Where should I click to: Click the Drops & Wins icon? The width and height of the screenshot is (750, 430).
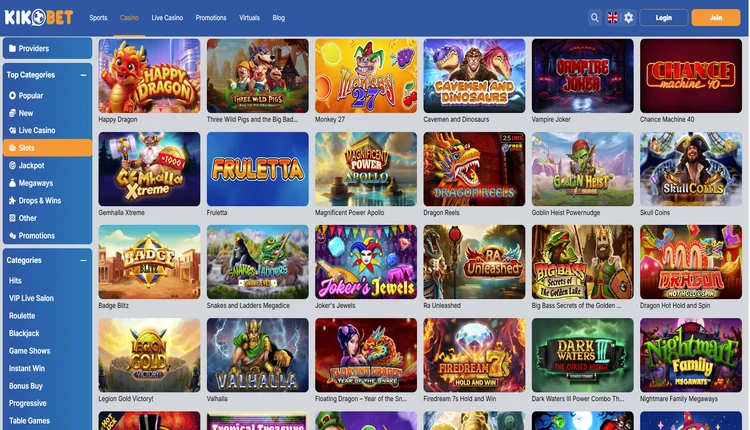[12, 200]
